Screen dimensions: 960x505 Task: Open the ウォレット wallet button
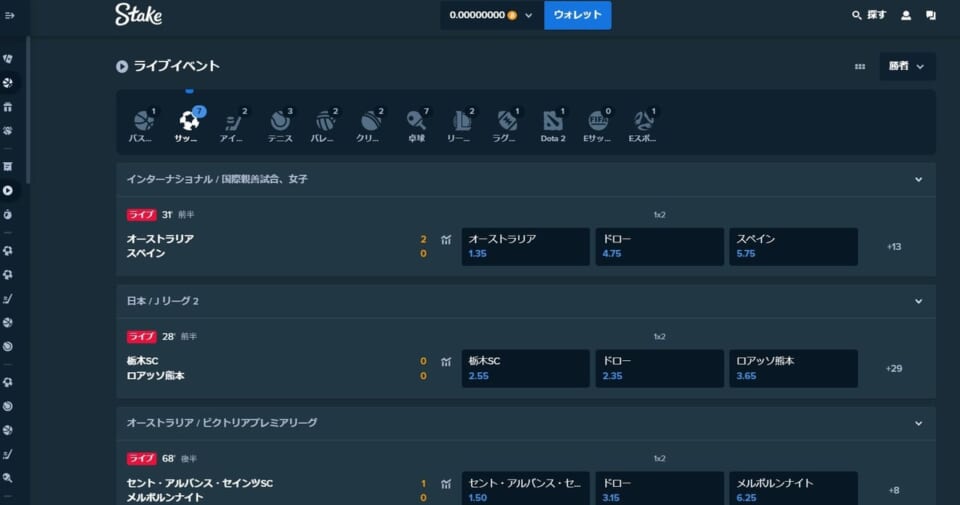pyautogui.click(x=577, y=15)
